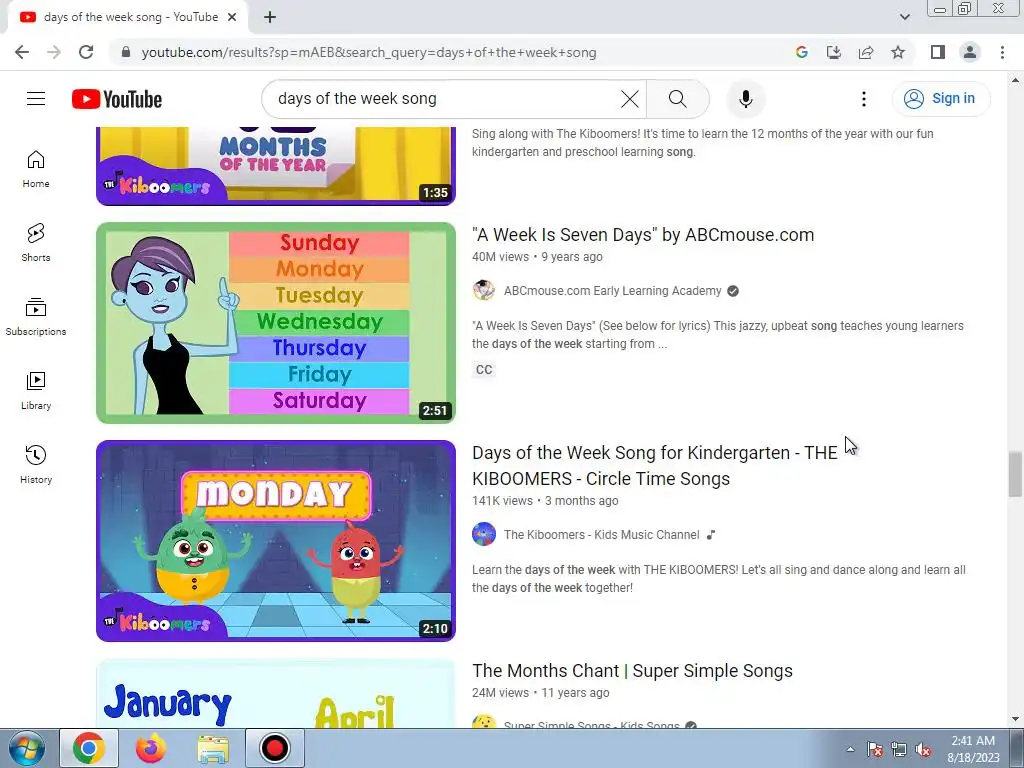
Task: Click the Google icon in the address bar
Action: (x=801, y=52)
